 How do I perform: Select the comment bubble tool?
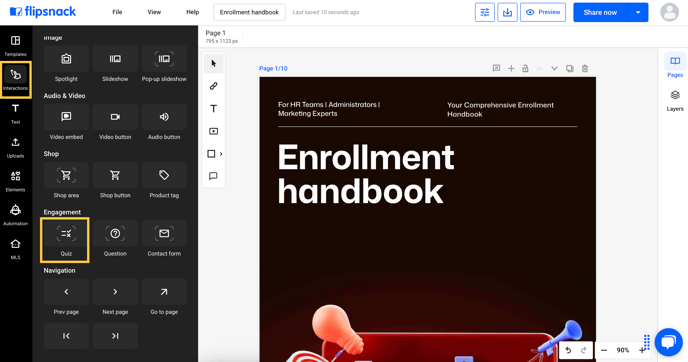pos(214,176)
